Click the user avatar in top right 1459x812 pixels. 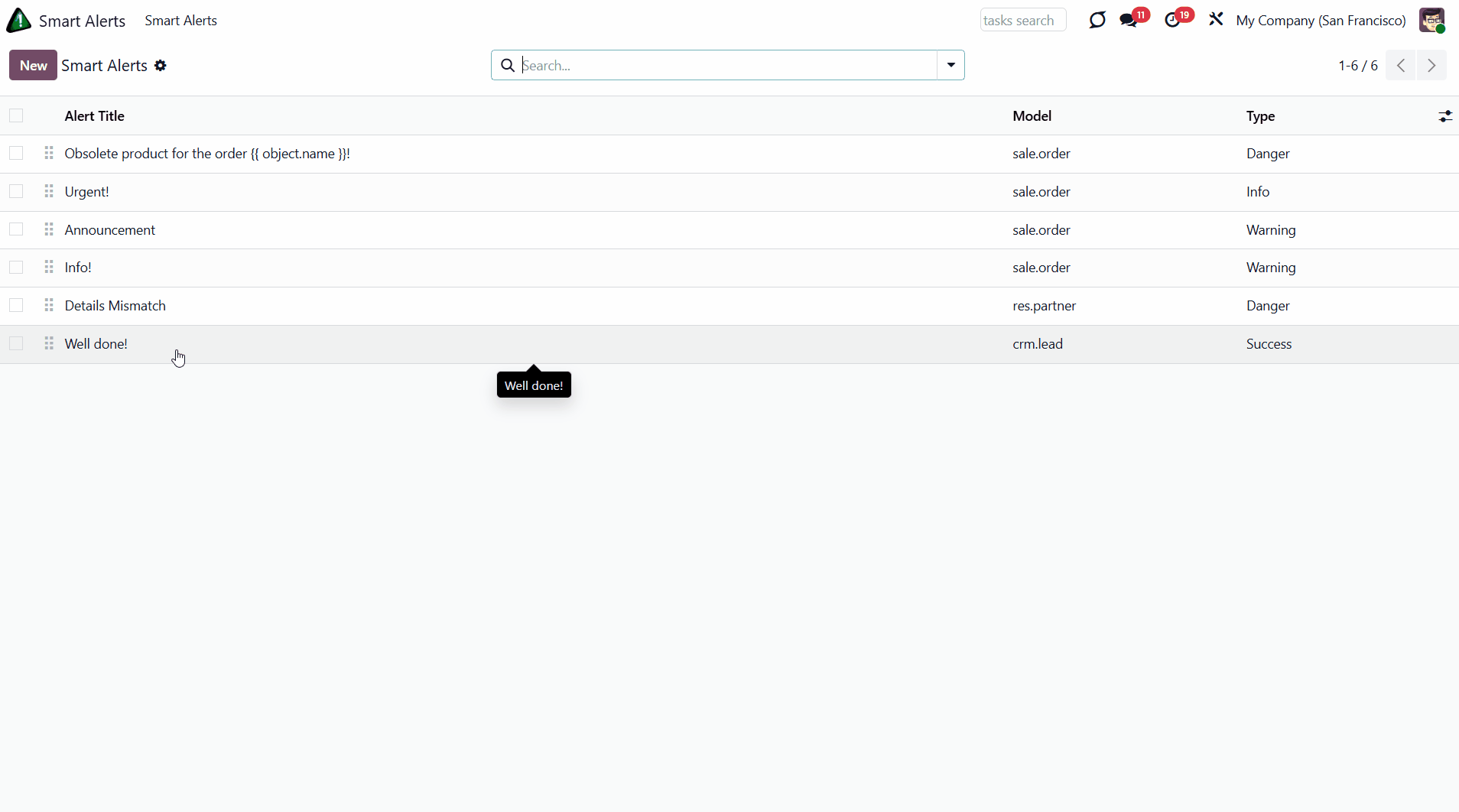tap(1431, 21)
